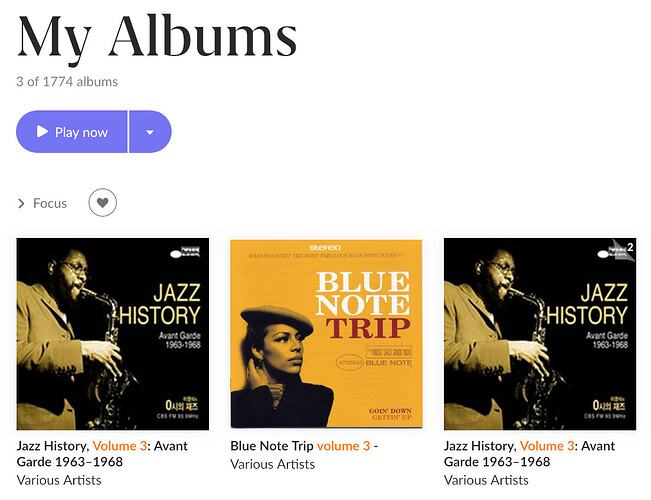The height and width of the screenshot is (500, 651).
Task: Open the Jazz History cover without a badge
Action: pos(113,334)
